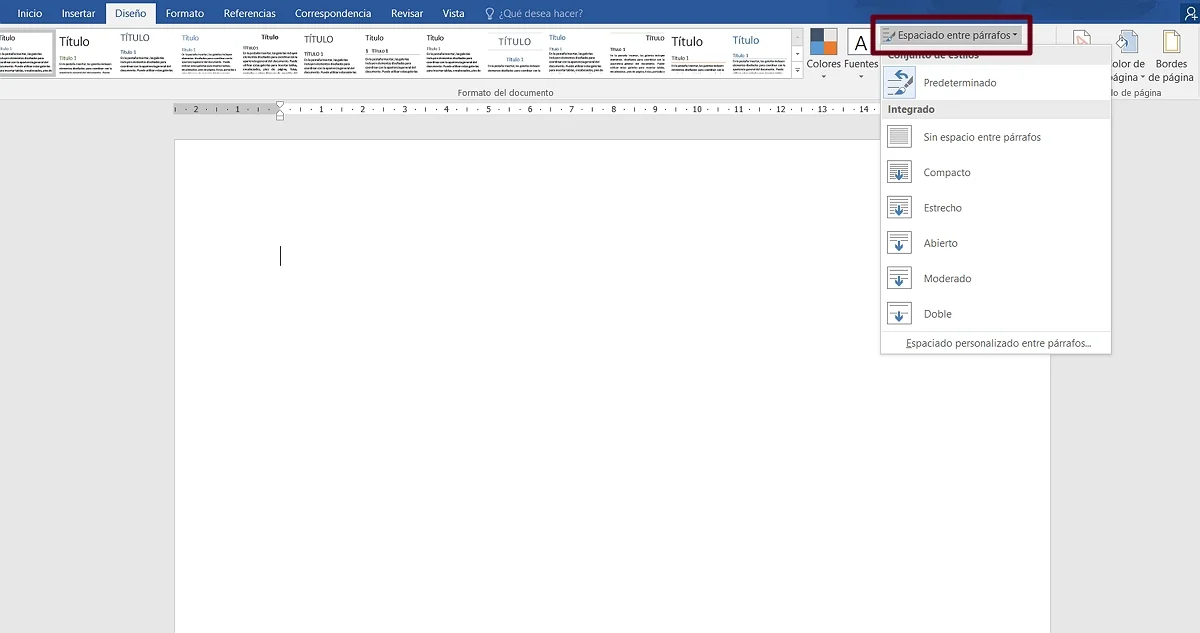Image resolution: width=1200 pixels, height=633 pixels.
Task: Switch to the Insertar tab
Action: pos(79,14)
